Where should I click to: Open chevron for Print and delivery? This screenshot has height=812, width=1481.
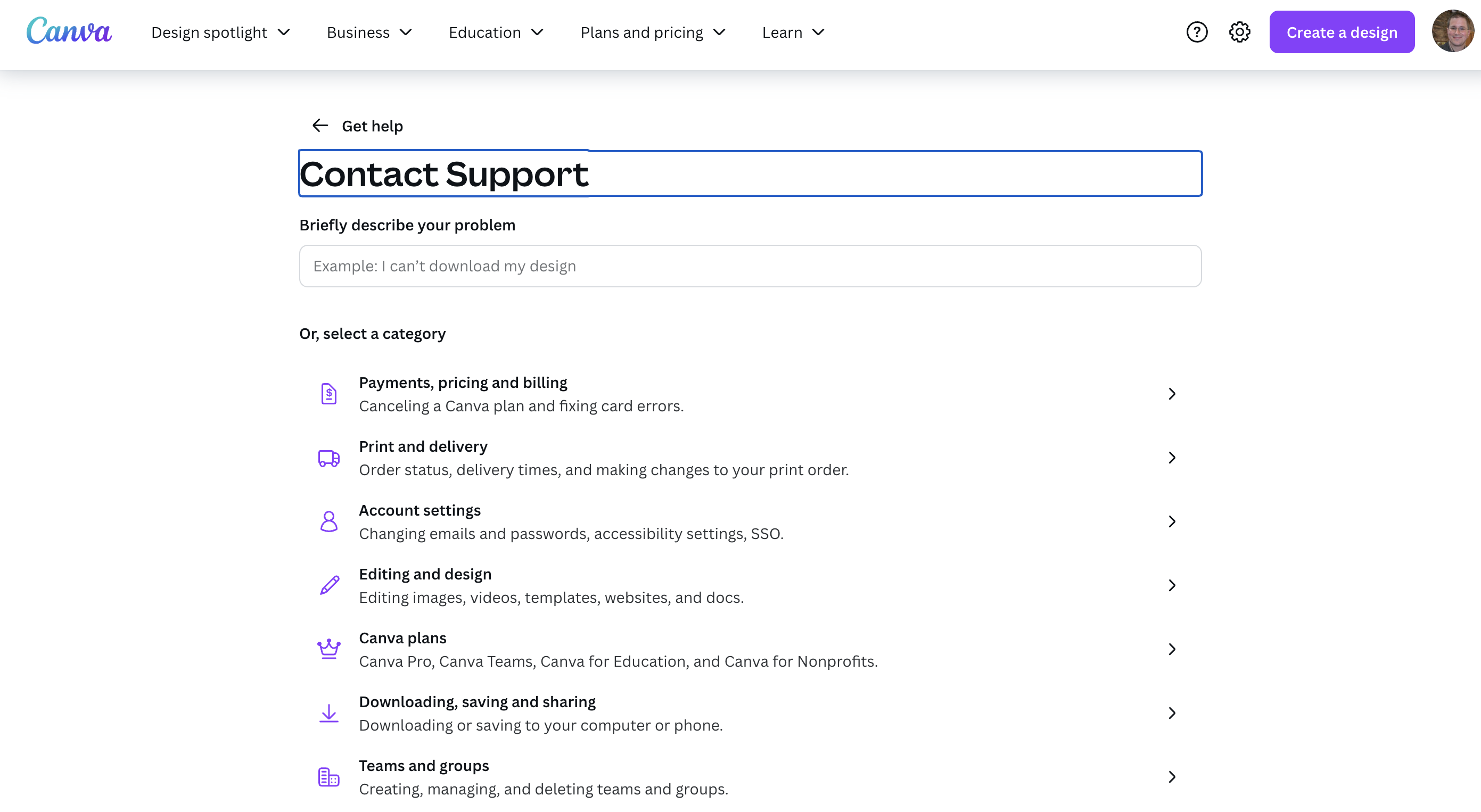click(1172, 458)
